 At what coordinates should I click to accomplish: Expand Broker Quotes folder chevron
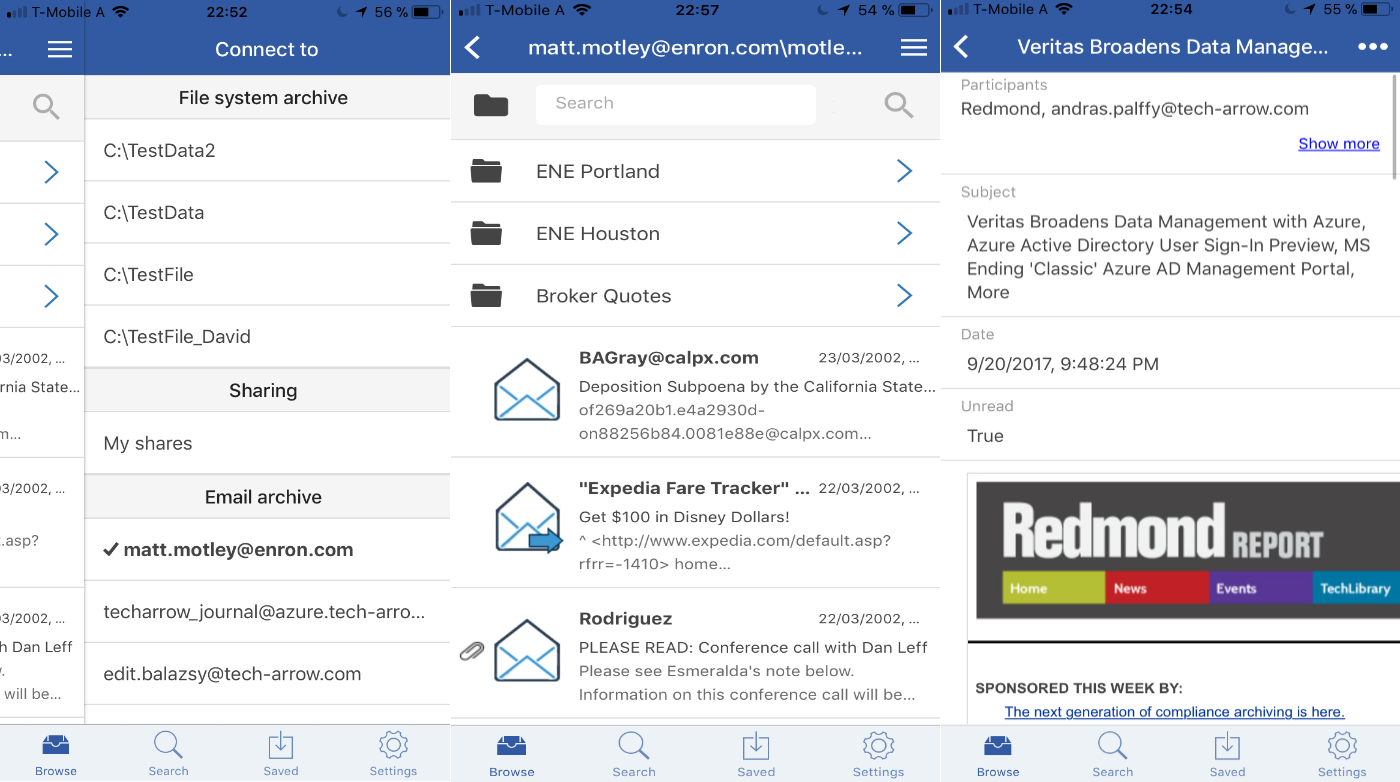point(904,295)
